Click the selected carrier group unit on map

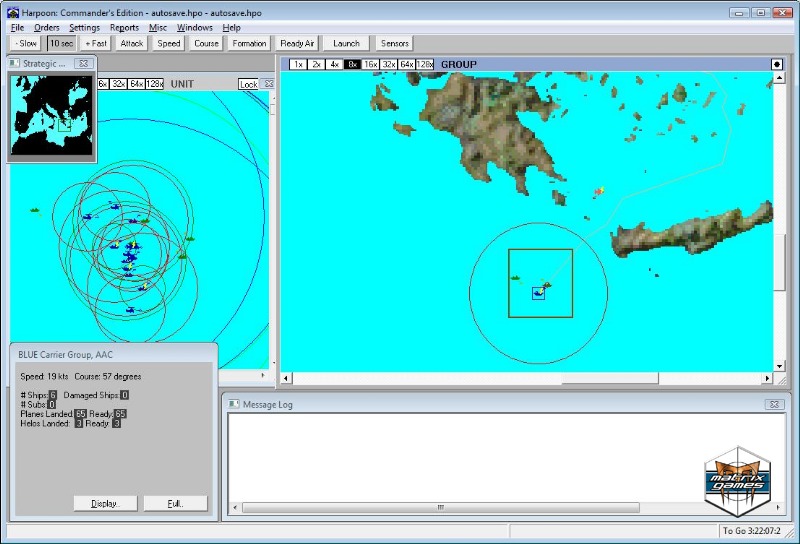pyautogui.click(x=538, y=292)
